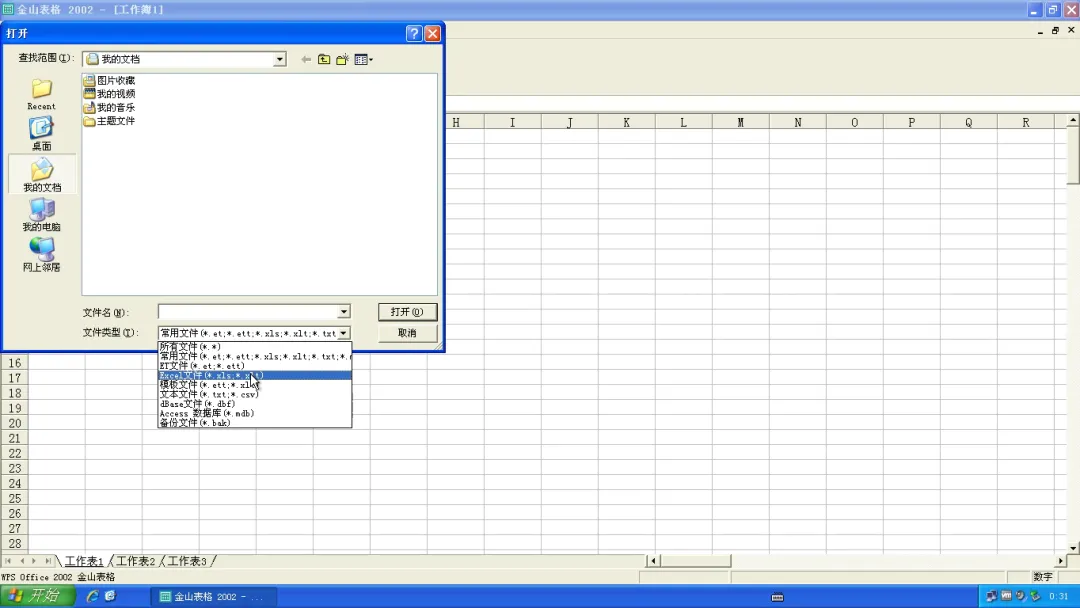Image resolution: width=1080 pixels, height=608 pixels.
Task: Choose dBase文件 (*.dbf) type
Action: pos(255,403)
